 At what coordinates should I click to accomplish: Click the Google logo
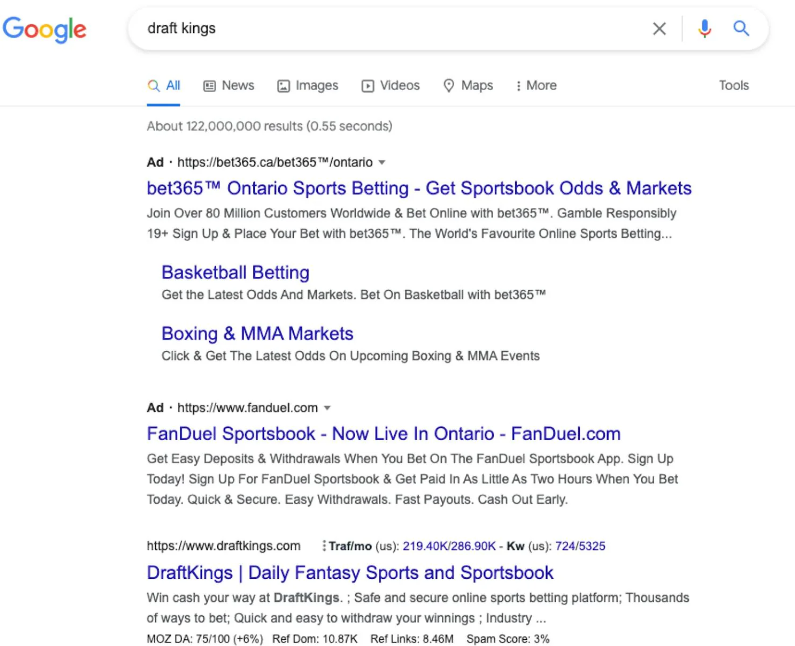point(44,29)
